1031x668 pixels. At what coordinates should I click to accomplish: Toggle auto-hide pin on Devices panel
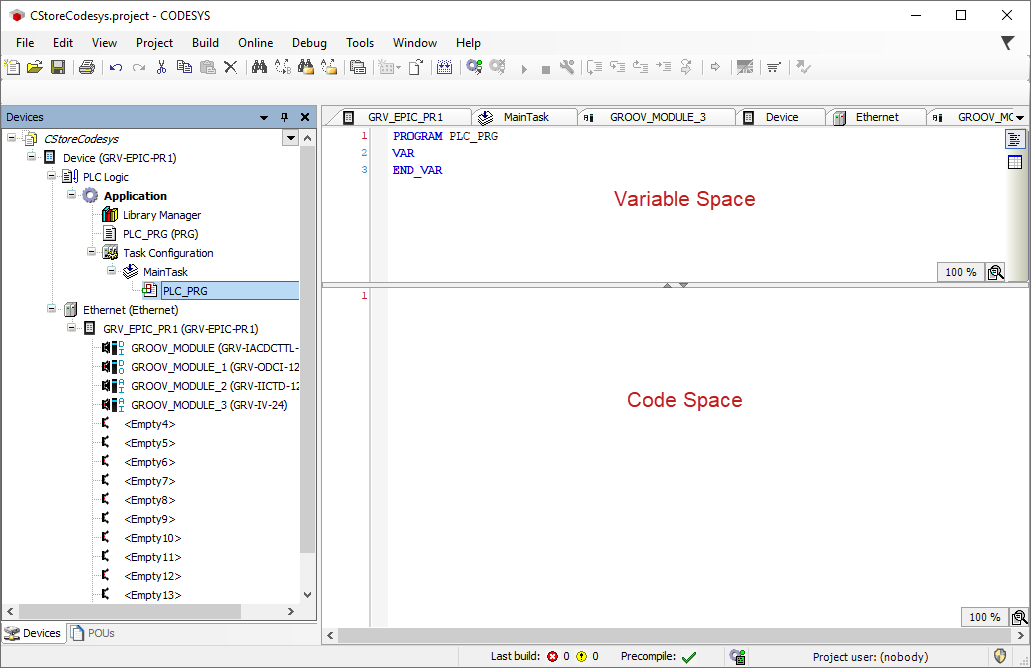click(284, 117)
